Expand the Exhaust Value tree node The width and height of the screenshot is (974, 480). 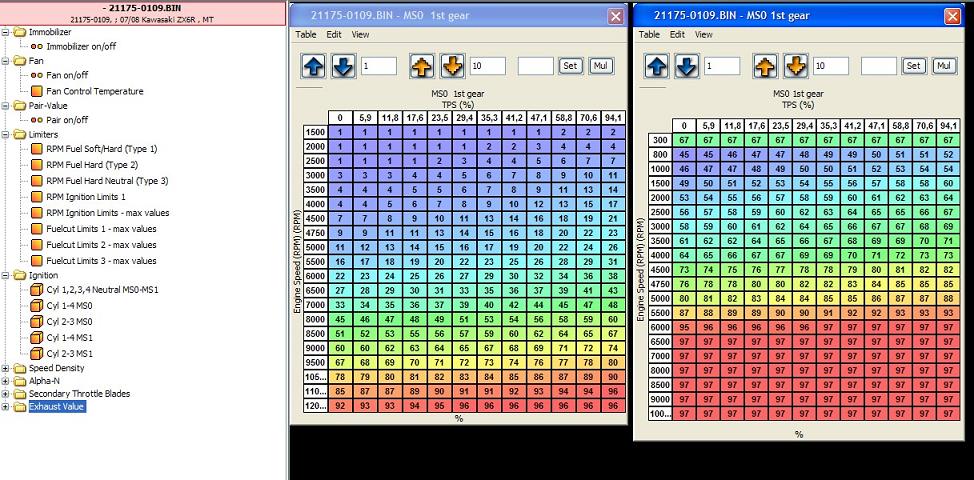[7, 406]
